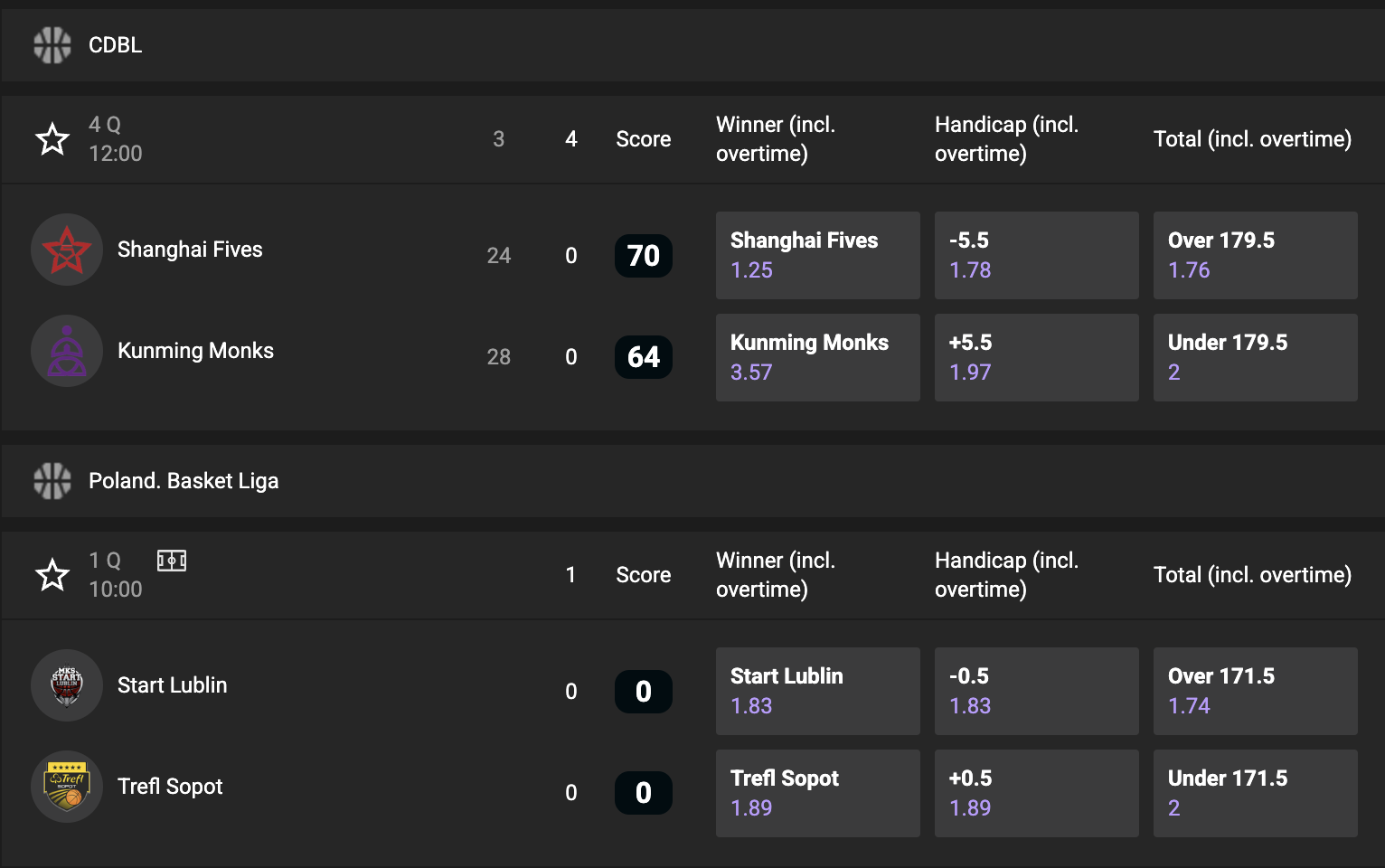Star the Start Lublin vs Trefl Sopot match
Viewport: 1385px width, 868px height.
52,575
